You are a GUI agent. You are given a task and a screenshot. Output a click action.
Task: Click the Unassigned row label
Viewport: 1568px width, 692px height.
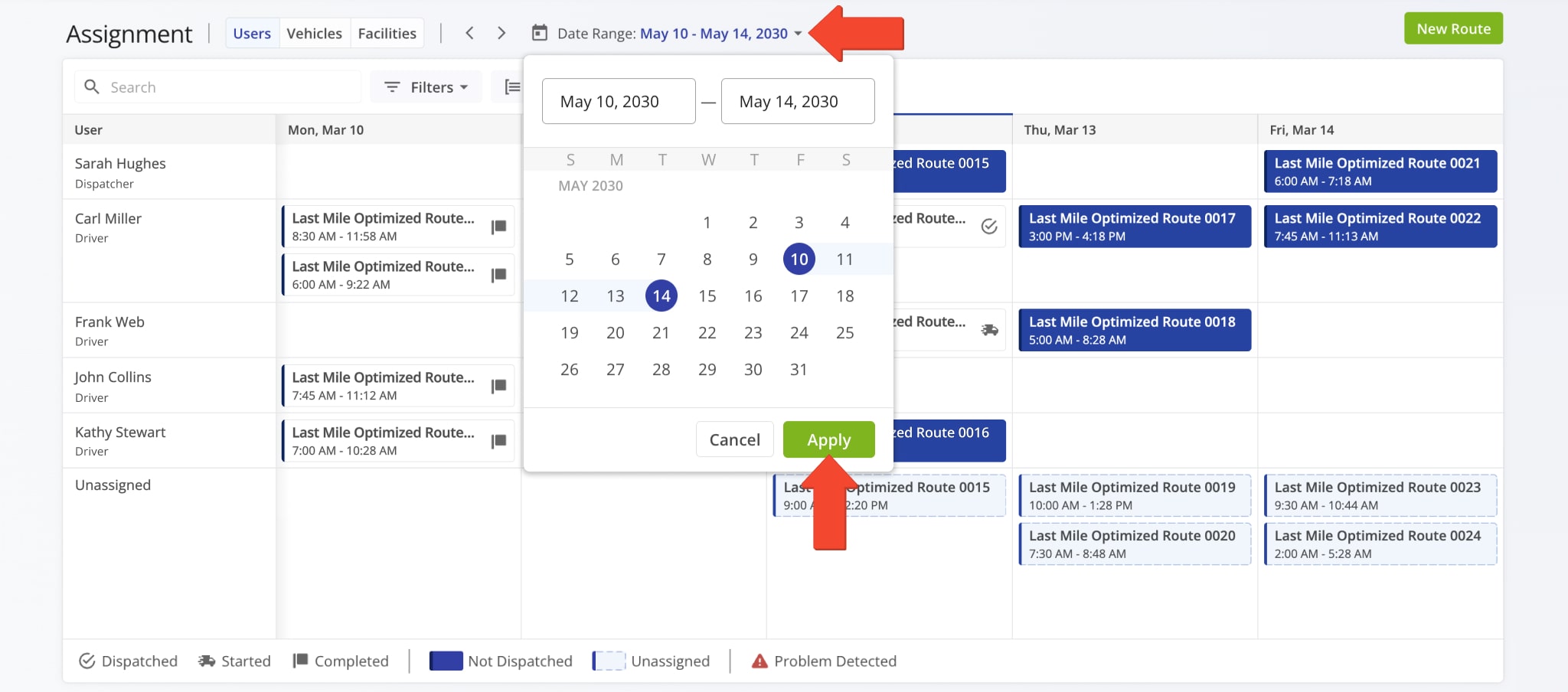(x=113, y=485)
